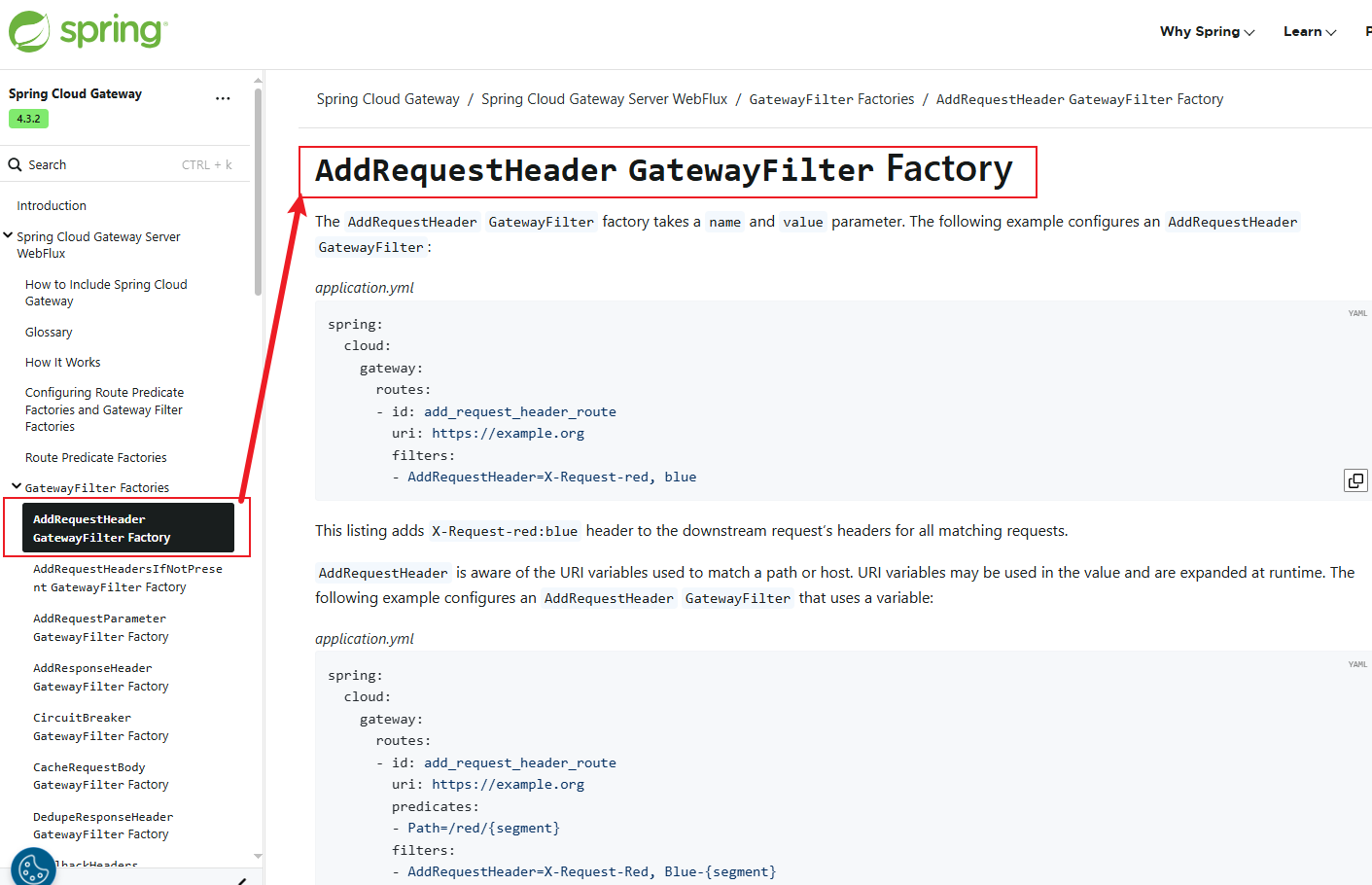Open the Learn dropdown menu
The image size is (1372, 885).
tap(1310, 31)
